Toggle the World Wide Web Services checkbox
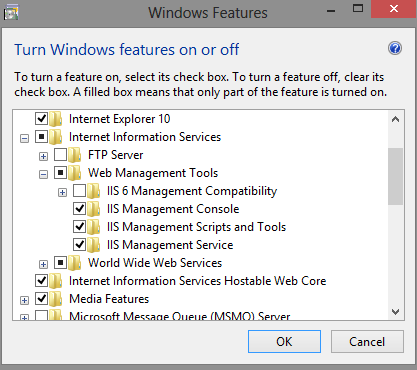This screenshot has height=370, width=417. coord(60,263)
